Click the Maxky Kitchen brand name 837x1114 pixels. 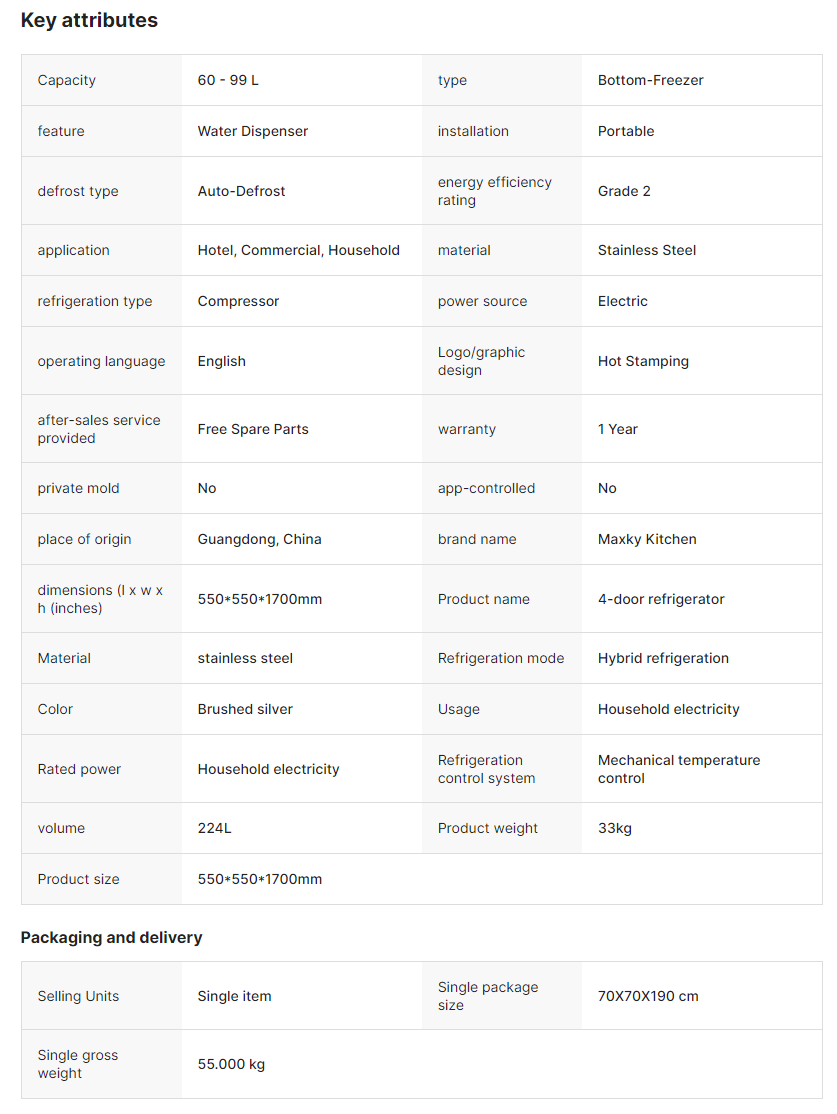647,539
